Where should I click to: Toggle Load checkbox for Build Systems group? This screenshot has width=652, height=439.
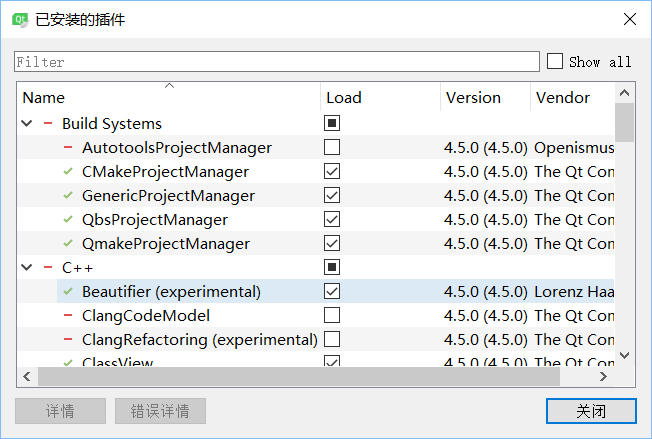coord(332,124)
